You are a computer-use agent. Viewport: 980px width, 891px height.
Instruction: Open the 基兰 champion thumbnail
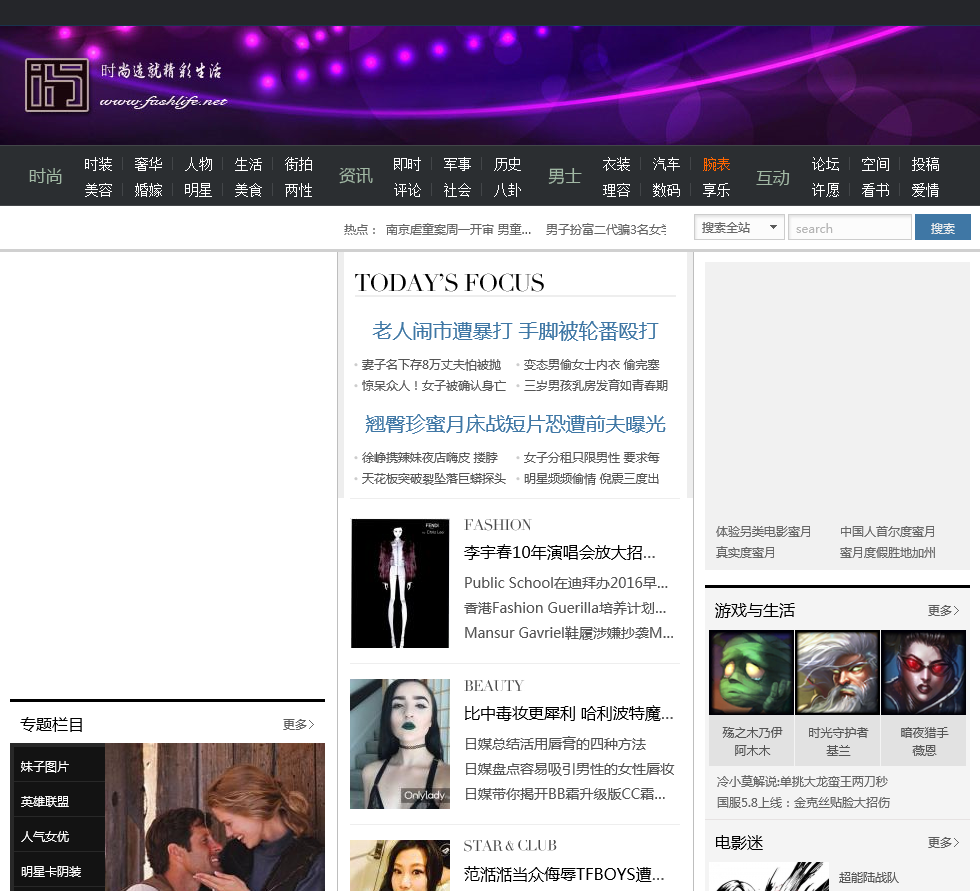pos(837,672)
